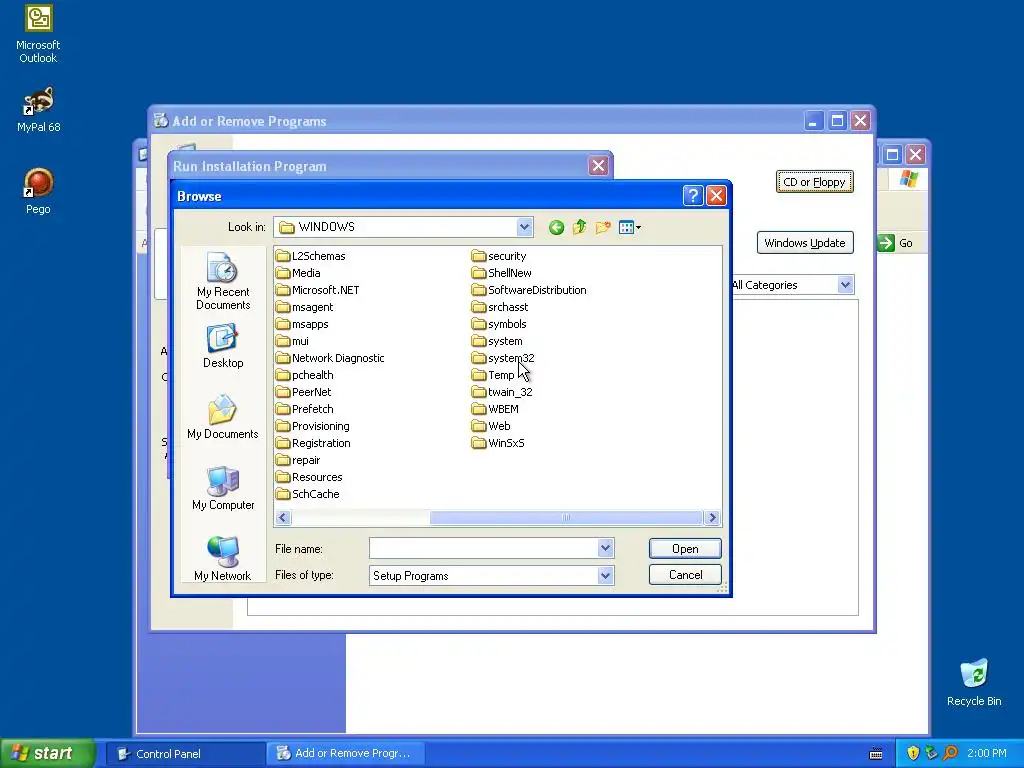This screenshot has height=768, width=1024.
Task: Select the Prefetch folder
Action: 304,409
